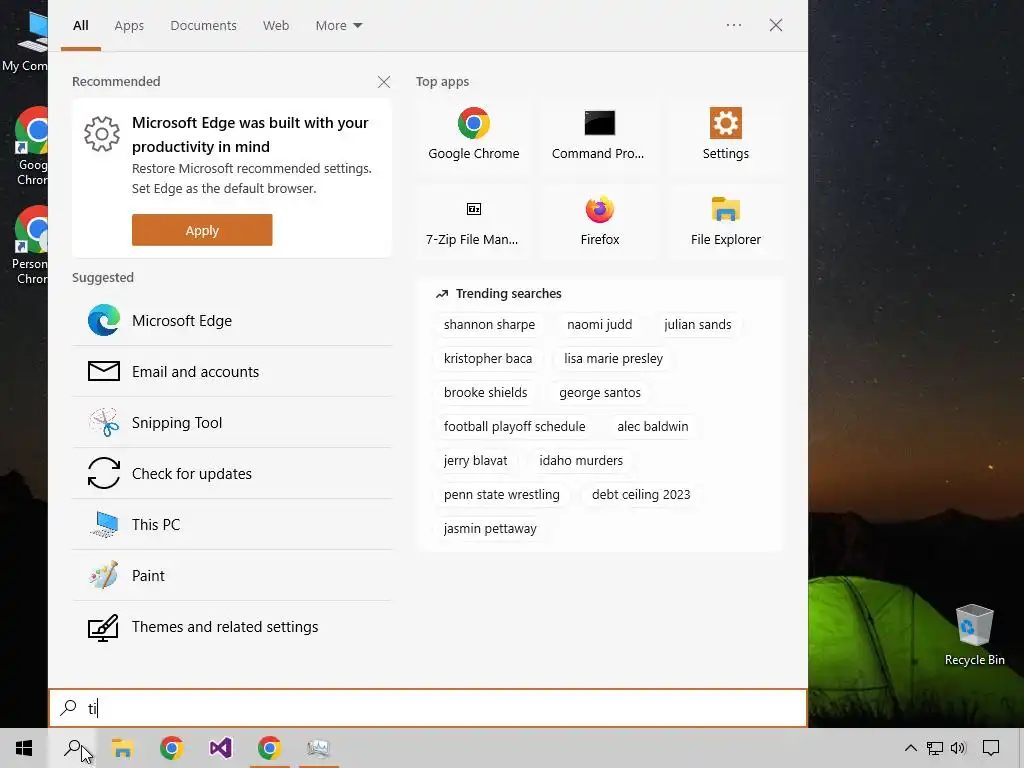Screen dimensions: 1024x768
Task: Open the volume control in tray
Action: pos(958,748)
